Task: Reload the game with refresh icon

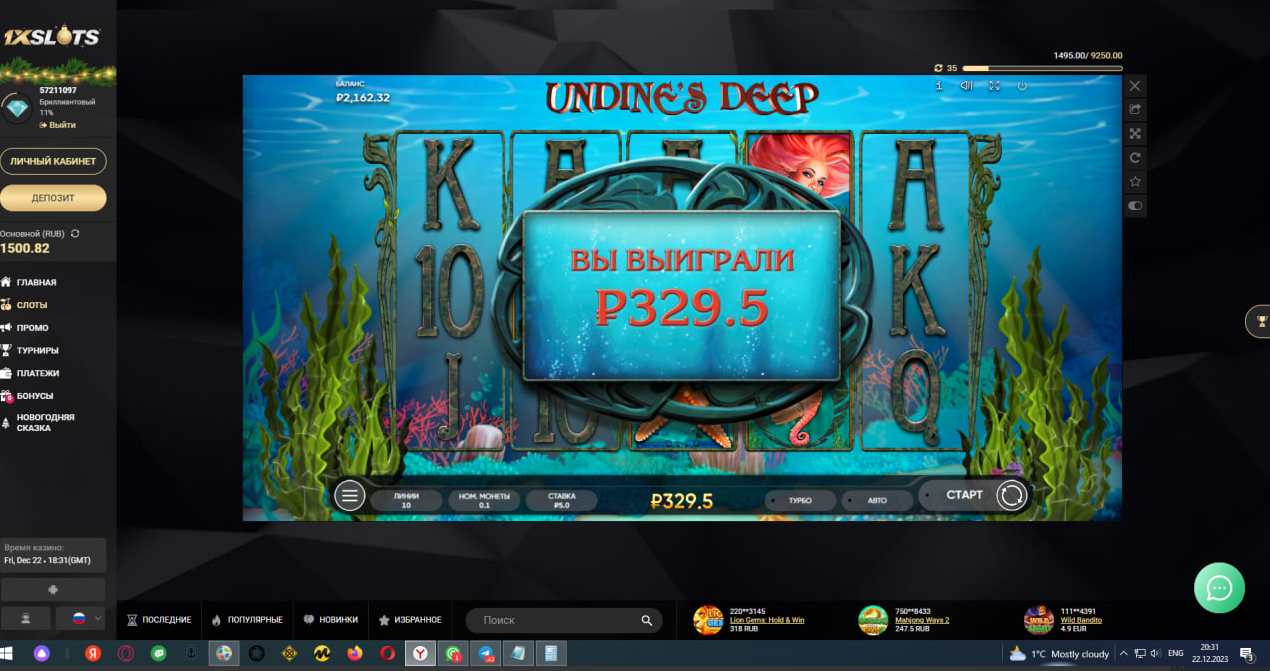Action: click(x=1135, y=157)
